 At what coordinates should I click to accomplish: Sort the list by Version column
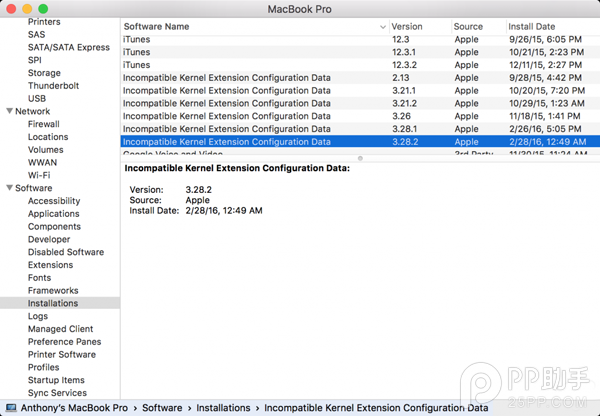coord(406,27)
